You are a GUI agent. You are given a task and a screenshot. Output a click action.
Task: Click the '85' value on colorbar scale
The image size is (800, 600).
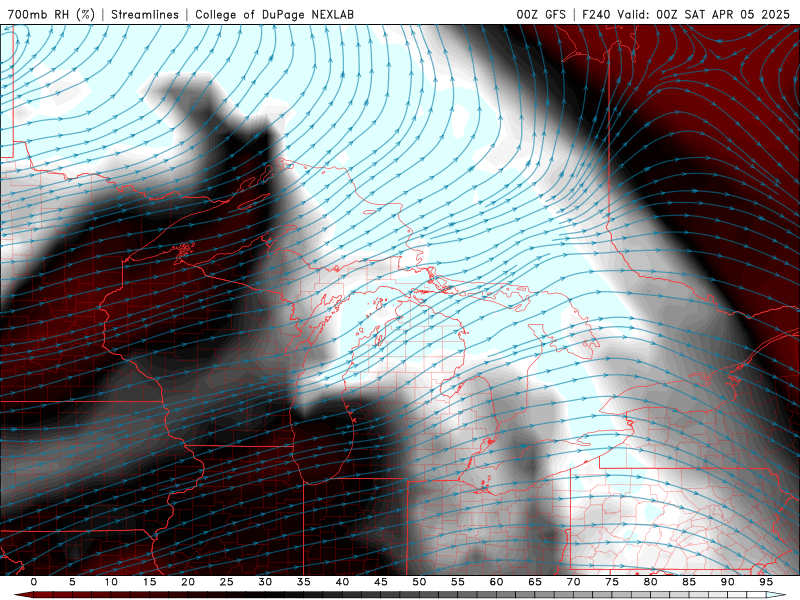[x=689, y=582]
